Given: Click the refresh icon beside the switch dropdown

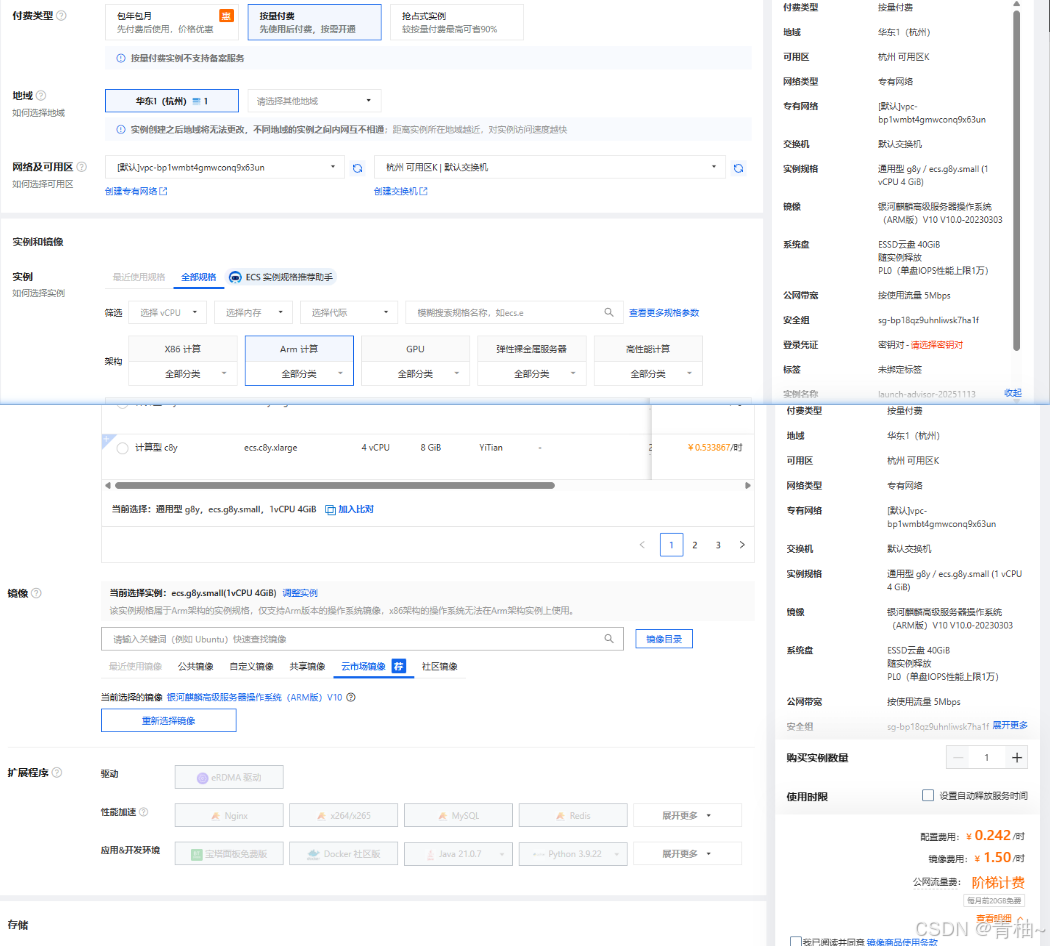Looking at the screenshot, I should pos(738,168).
